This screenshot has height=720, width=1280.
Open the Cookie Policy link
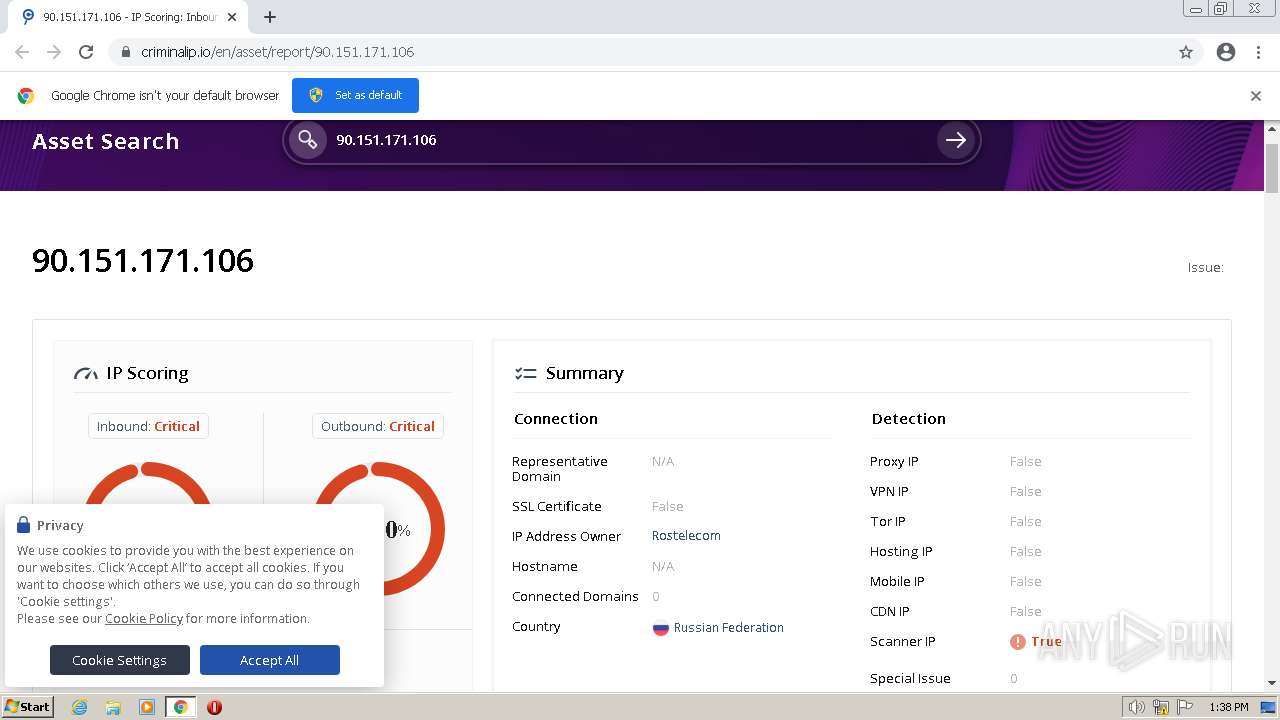[144, 618]
